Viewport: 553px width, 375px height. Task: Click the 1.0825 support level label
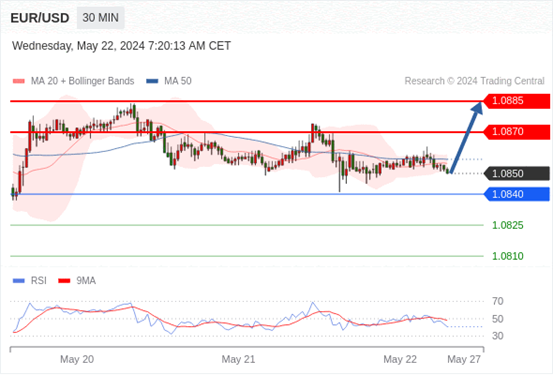coord(508,225)
